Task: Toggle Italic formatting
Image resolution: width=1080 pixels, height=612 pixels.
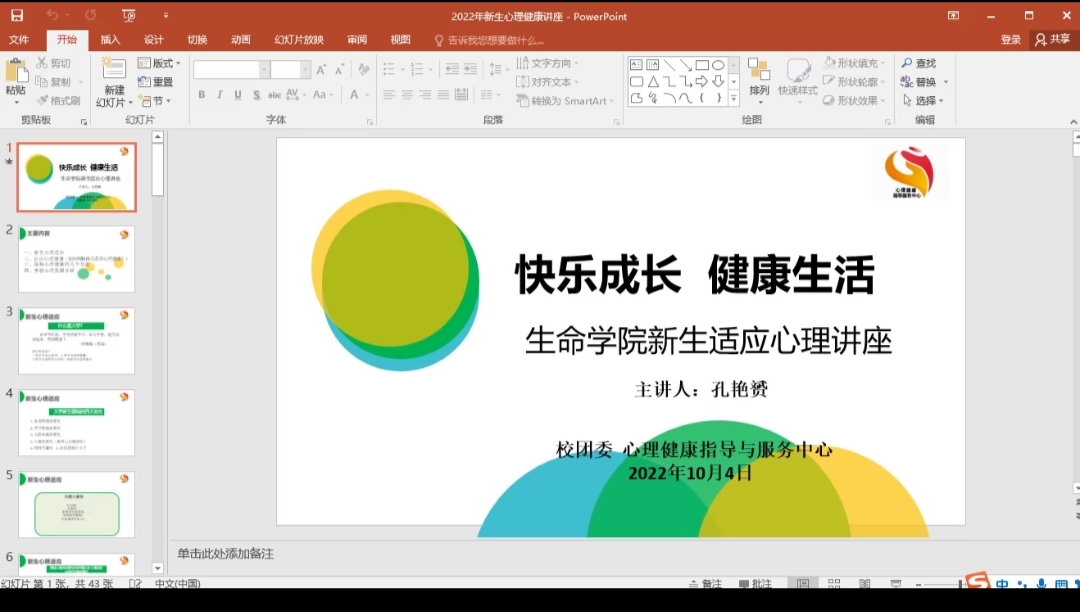Action: pyautogui.click(x=219, y=95)
